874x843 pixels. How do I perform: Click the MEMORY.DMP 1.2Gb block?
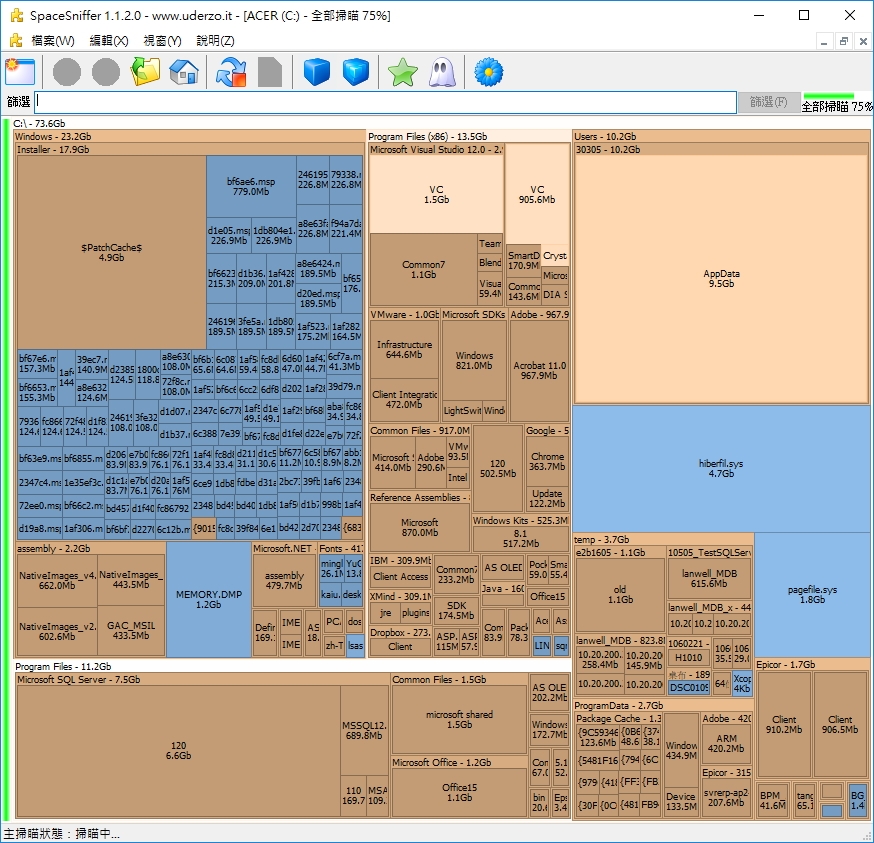[x=208, y=599]
